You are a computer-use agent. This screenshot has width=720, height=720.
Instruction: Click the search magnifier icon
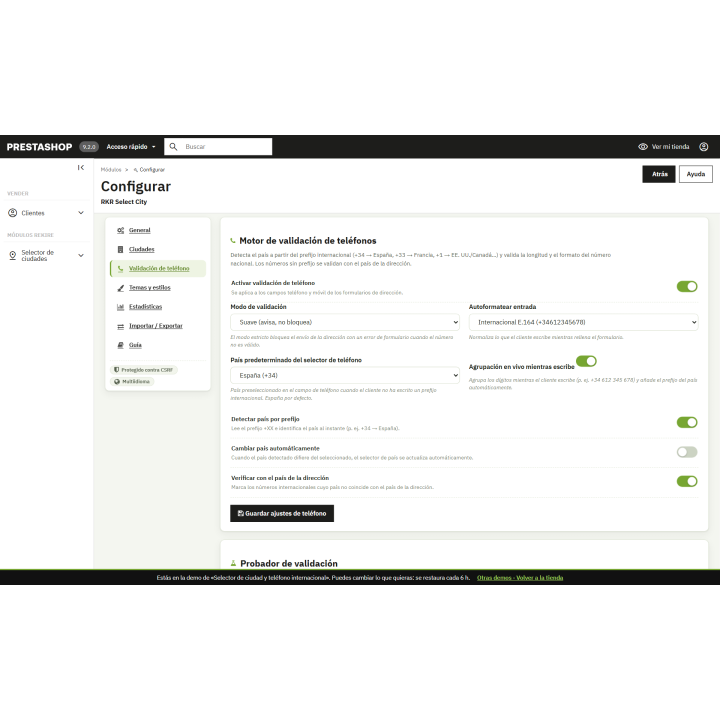click(x=173, y=146)
